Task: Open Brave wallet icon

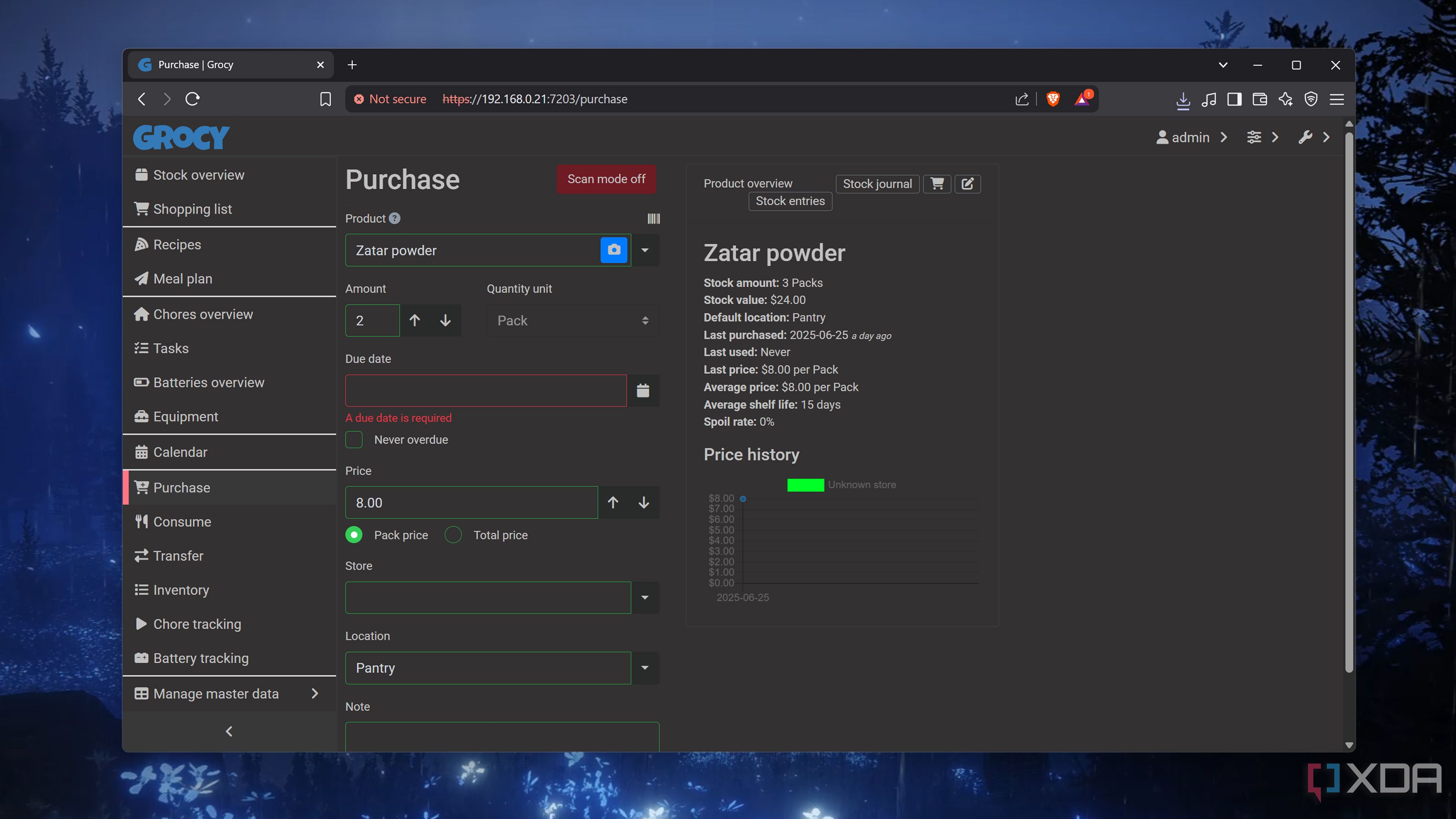Action: coord(1259,99)
